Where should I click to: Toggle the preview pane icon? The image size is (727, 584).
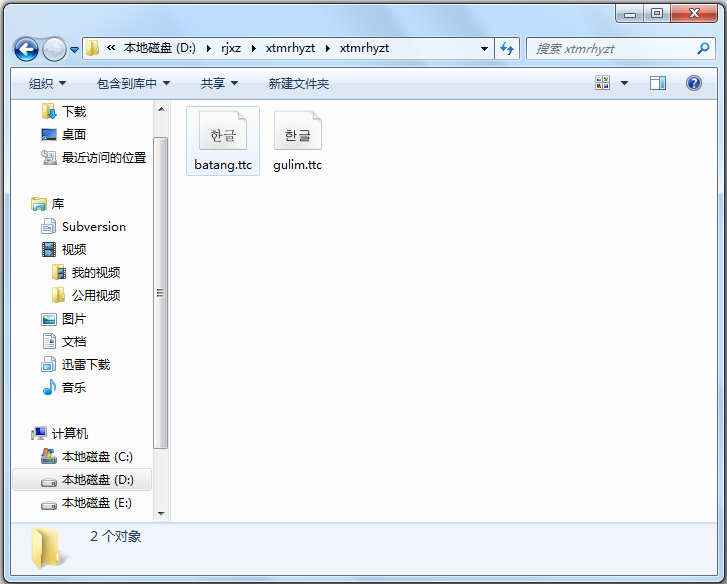coord(657,83)
